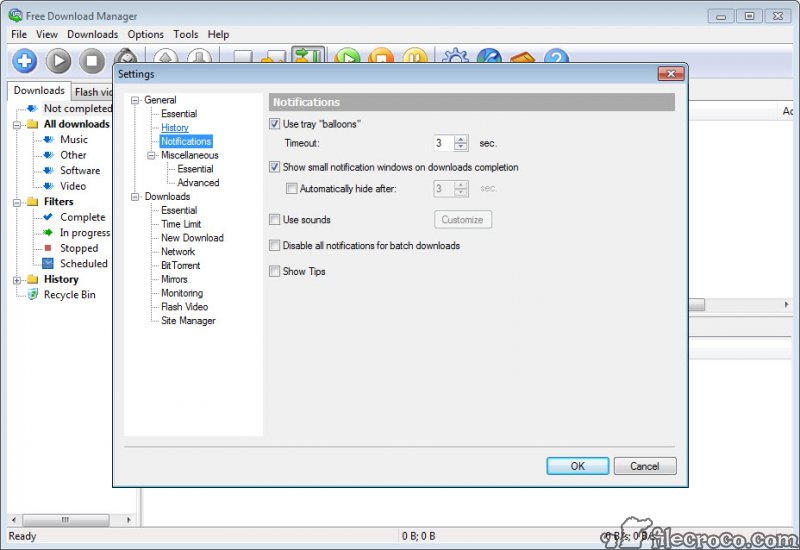Select the All downloads folder
Image resolution: width=800 pixels, height=550 pixels.
77,124
